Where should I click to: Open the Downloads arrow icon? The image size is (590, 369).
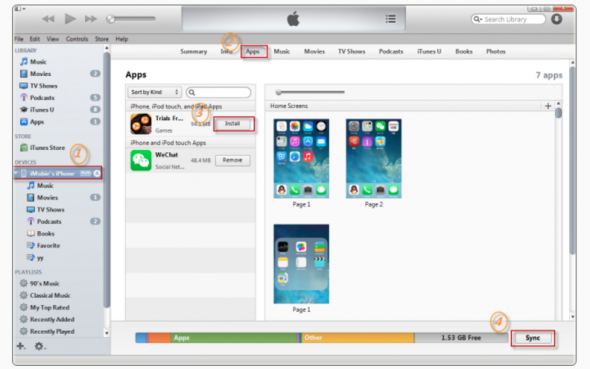tap(557, 19)
